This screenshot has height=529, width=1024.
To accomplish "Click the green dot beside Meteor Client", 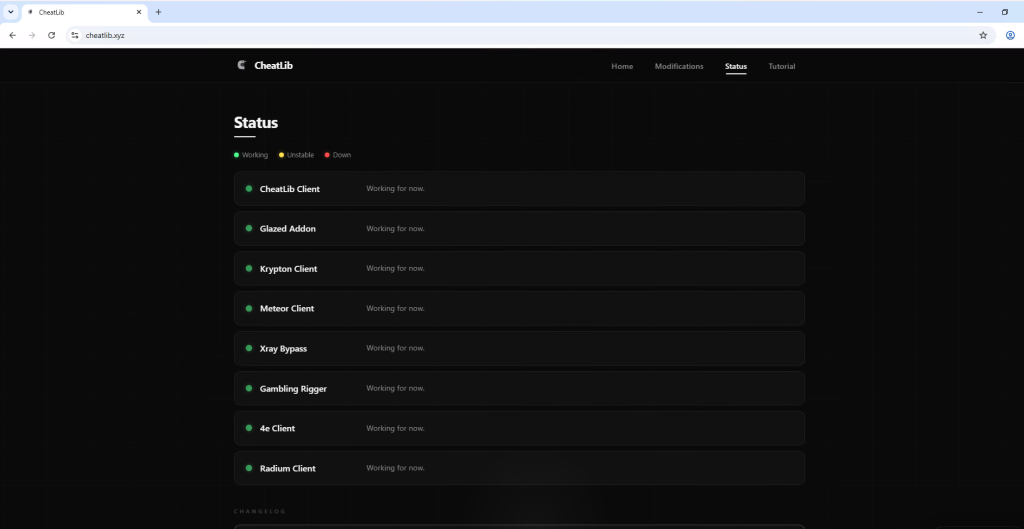I will (x=249, y=308).
